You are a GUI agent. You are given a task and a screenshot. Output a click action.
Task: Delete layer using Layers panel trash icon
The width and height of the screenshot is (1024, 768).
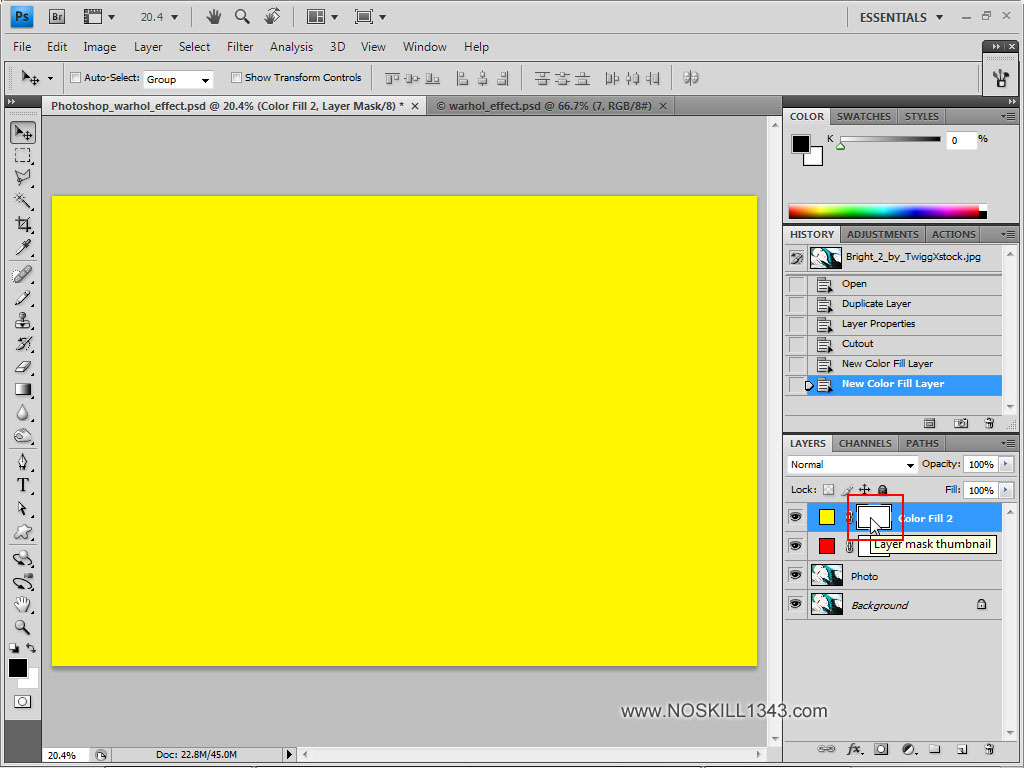tap(989, 749)
